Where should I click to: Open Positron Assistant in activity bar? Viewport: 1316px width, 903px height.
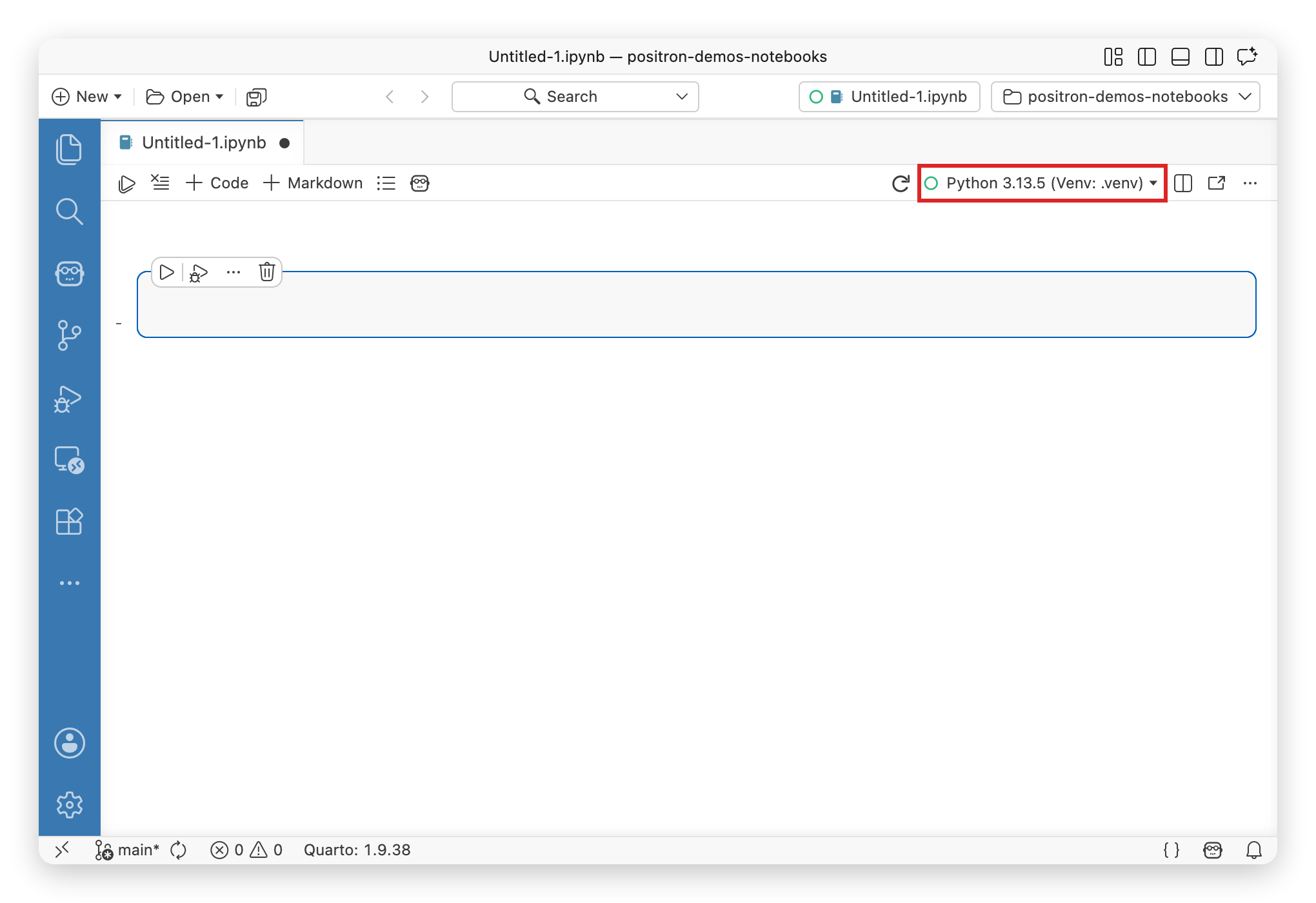pos(69,273)
